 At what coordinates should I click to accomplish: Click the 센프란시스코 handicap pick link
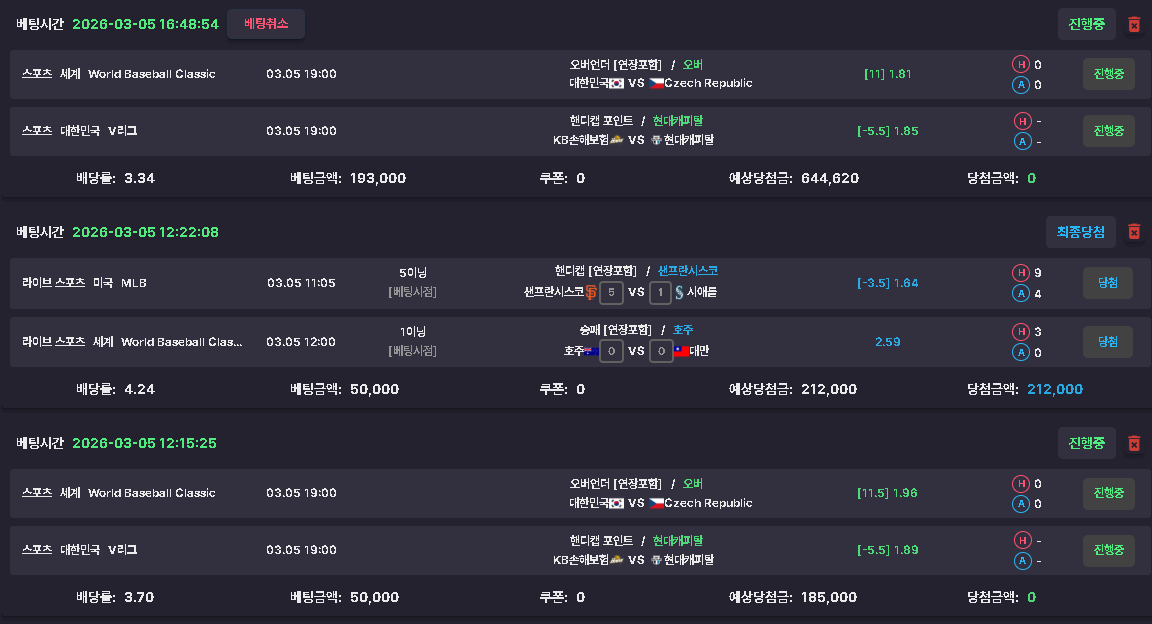pos(688,271)
